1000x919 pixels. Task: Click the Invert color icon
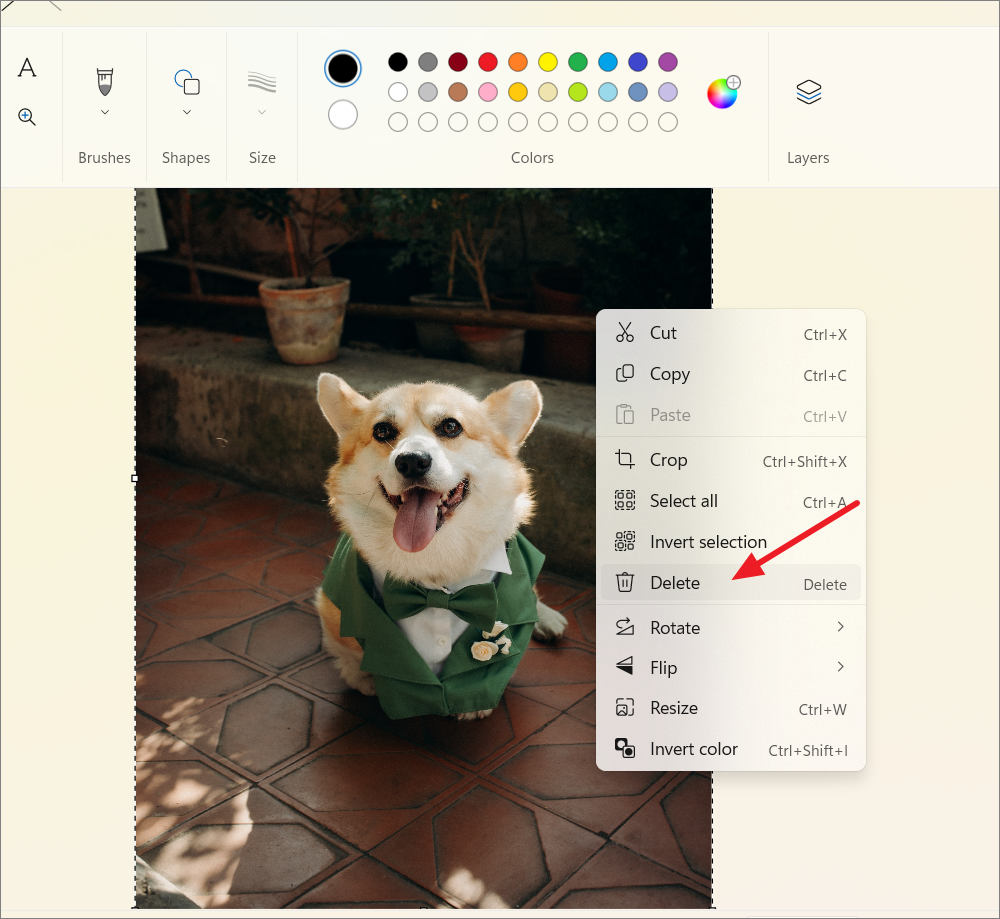click(x=625, y=748)
